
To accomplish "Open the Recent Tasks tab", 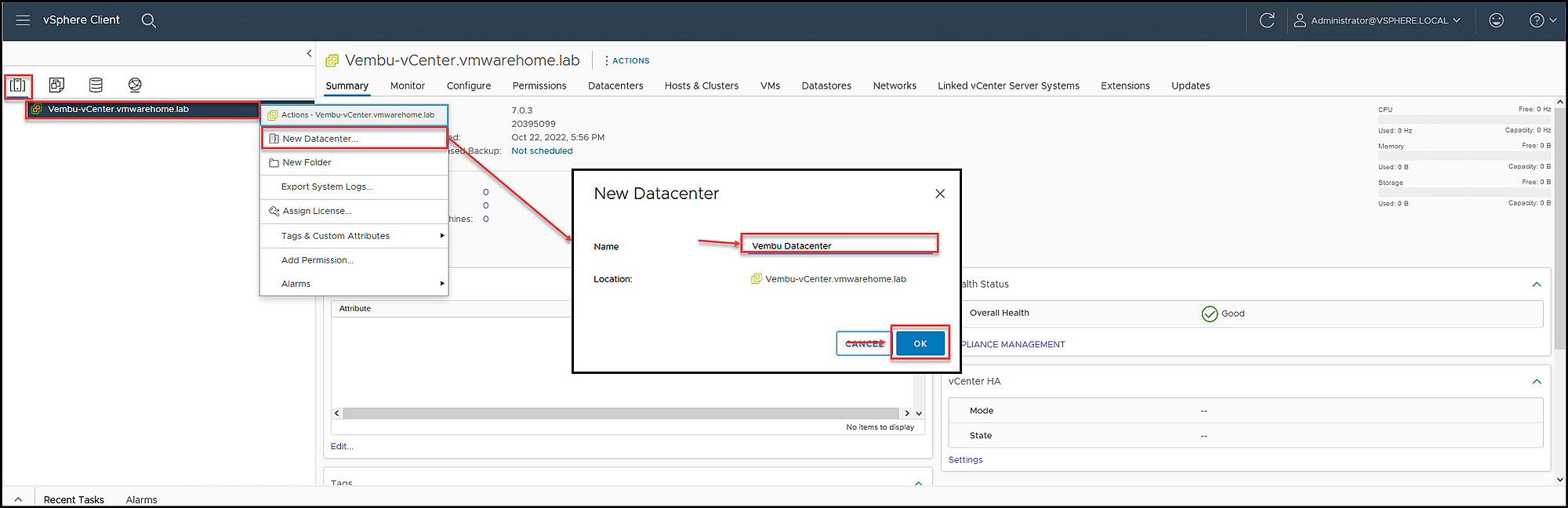I will click(74, 500).
